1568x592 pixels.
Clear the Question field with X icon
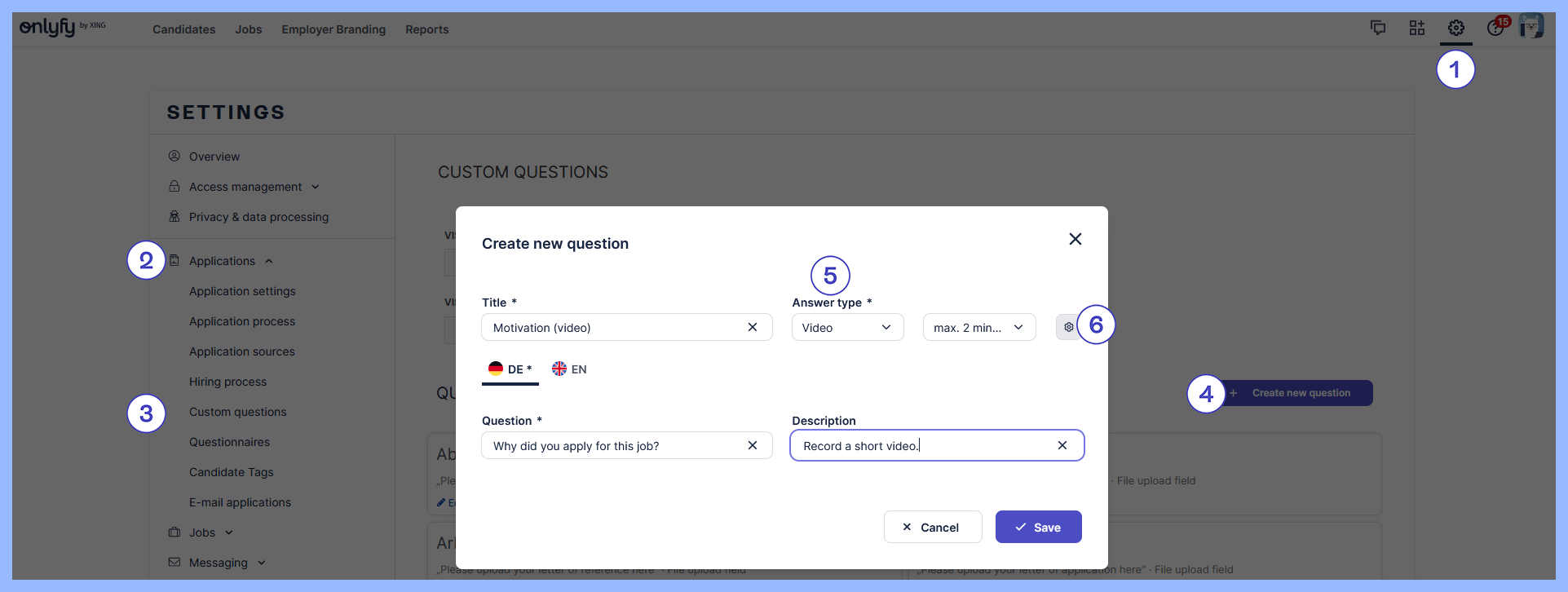(753, 445)
